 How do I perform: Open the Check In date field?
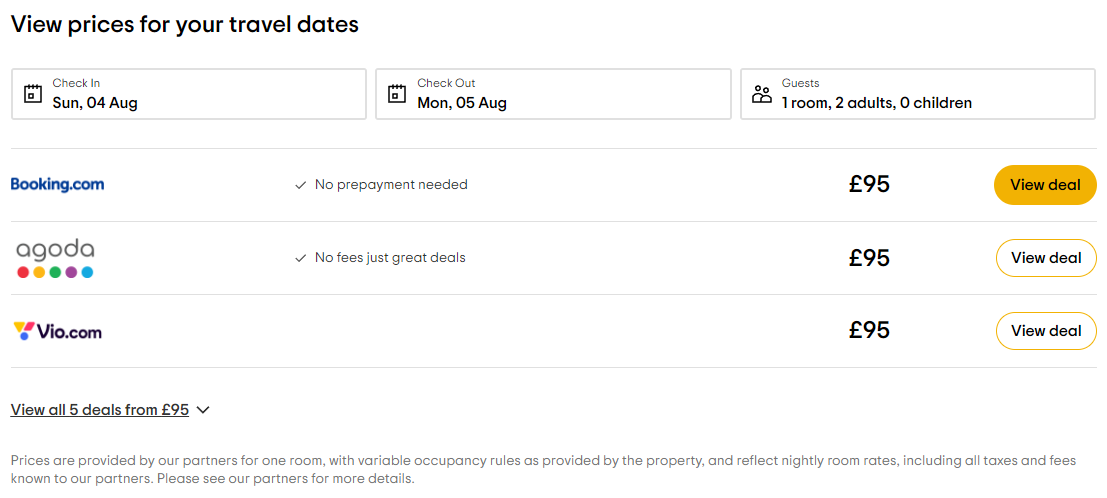[189, 94]
